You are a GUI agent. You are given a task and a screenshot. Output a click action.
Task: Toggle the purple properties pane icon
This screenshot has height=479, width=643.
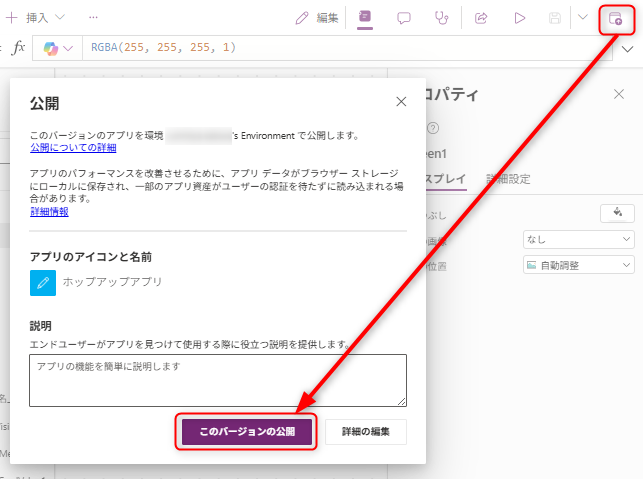pyautogui.click(x=365, y=17)
